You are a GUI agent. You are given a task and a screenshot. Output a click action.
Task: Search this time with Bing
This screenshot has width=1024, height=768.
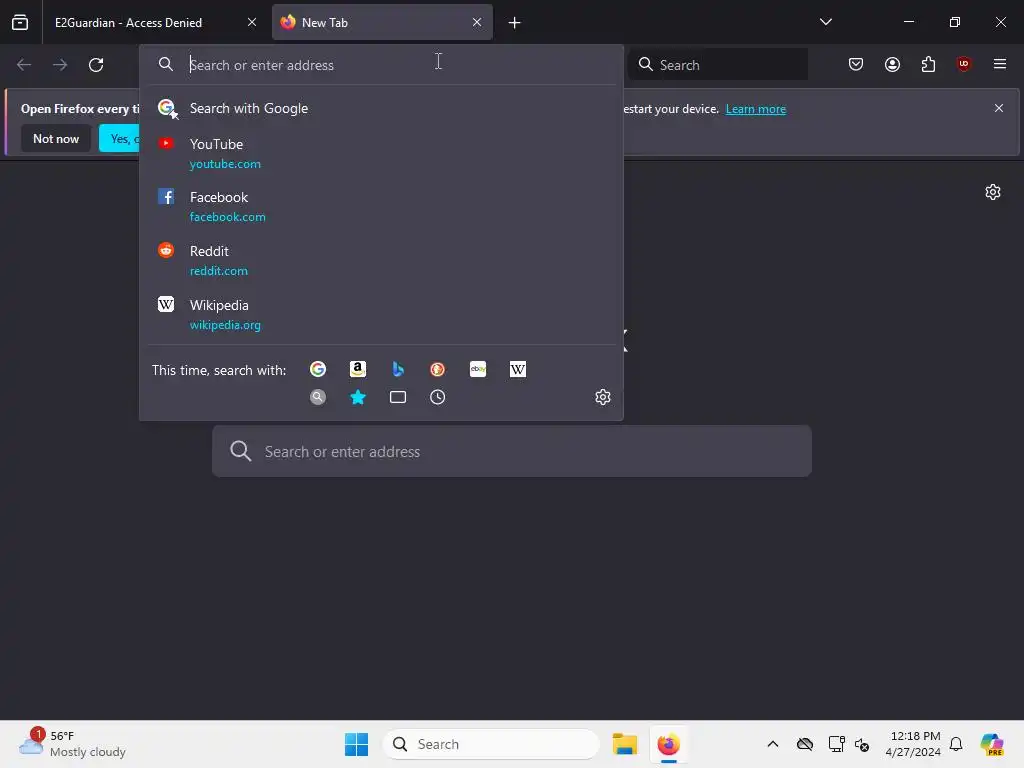[x=398, y=370]
